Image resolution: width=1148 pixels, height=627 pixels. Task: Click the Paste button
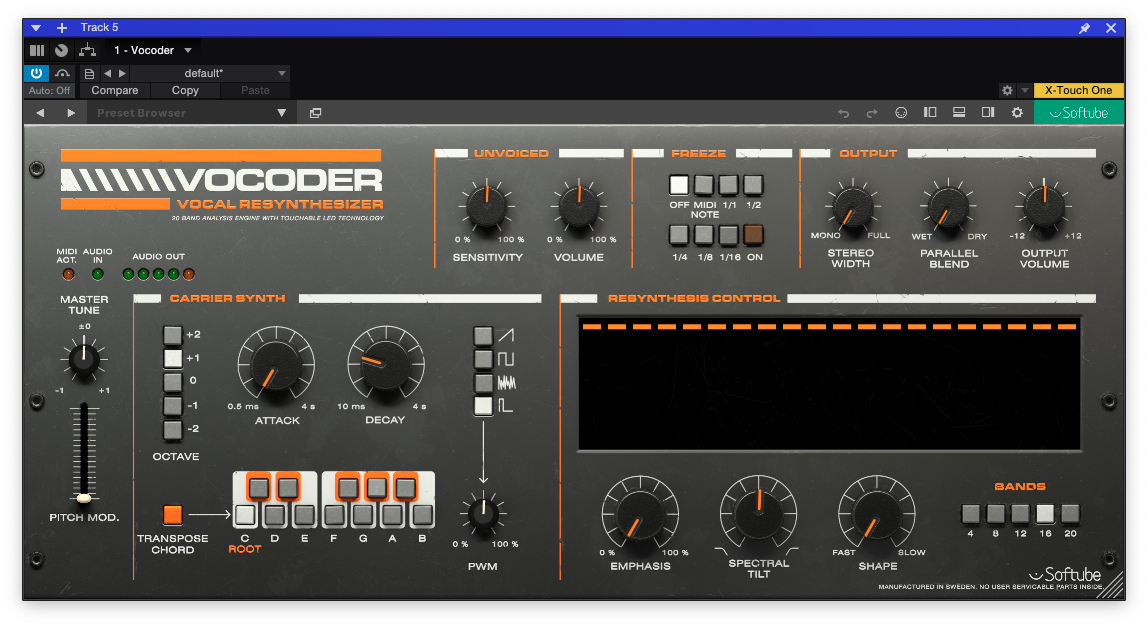tap(255, 90)
